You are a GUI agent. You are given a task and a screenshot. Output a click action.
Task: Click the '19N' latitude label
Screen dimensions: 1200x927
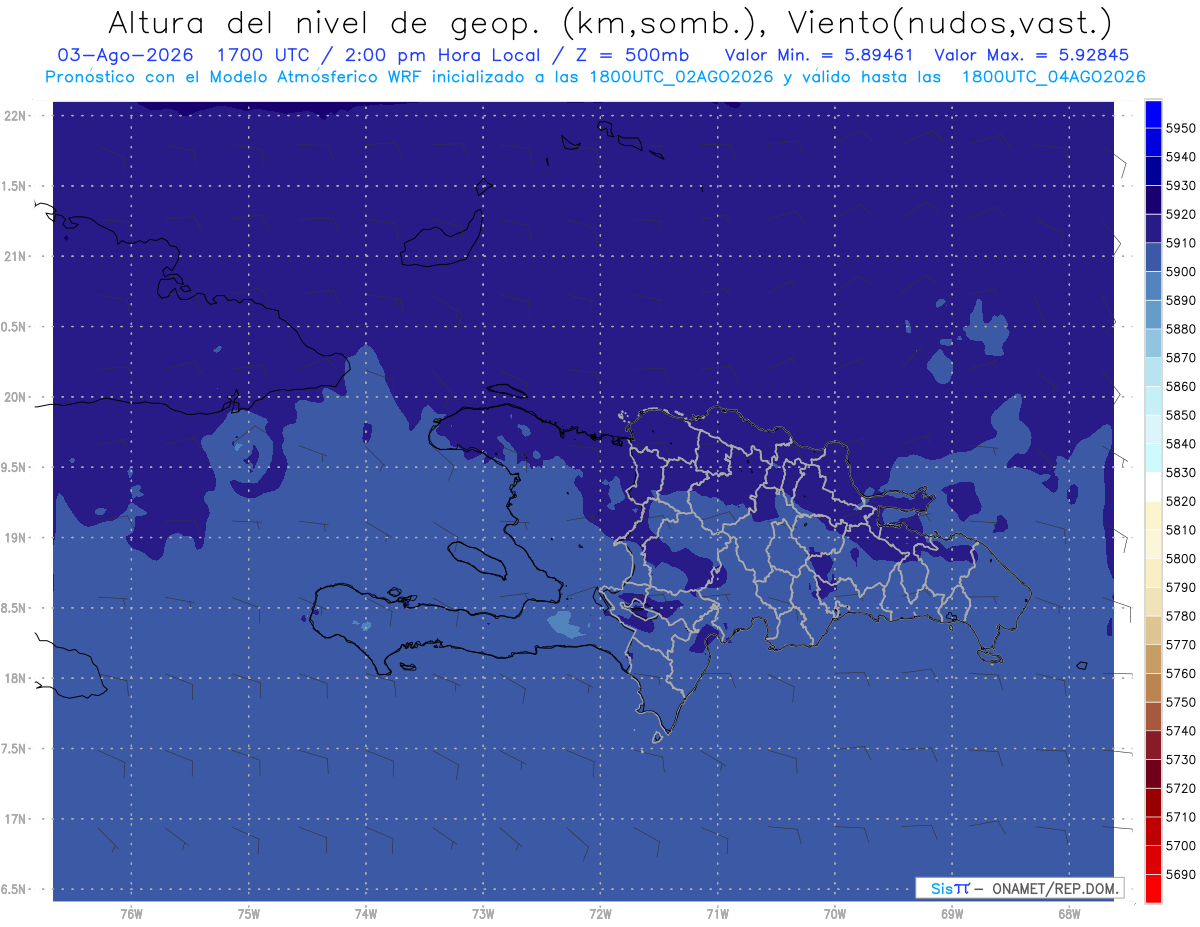pos(17,538)
